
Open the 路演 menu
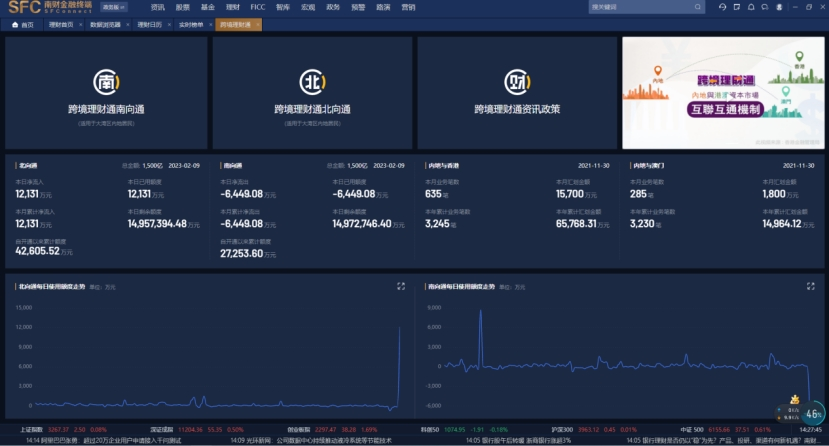383,7
